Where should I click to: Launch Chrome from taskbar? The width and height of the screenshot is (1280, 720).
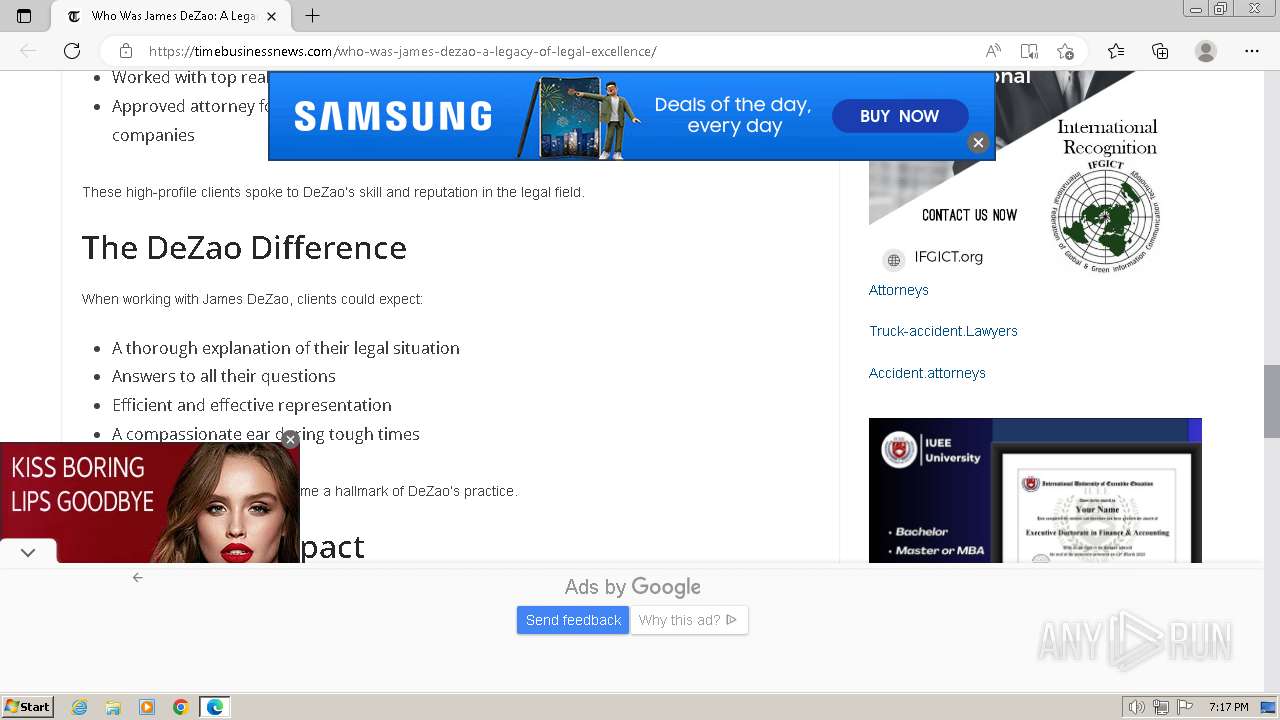181,707
